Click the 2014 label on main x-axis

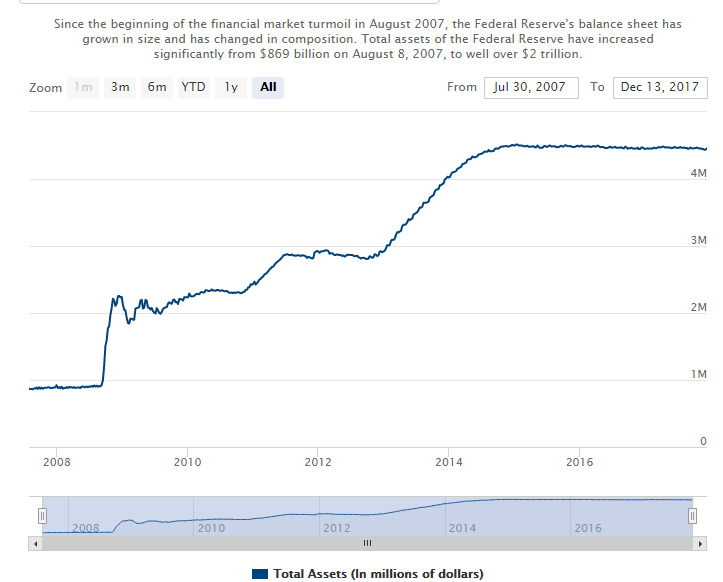449,462
